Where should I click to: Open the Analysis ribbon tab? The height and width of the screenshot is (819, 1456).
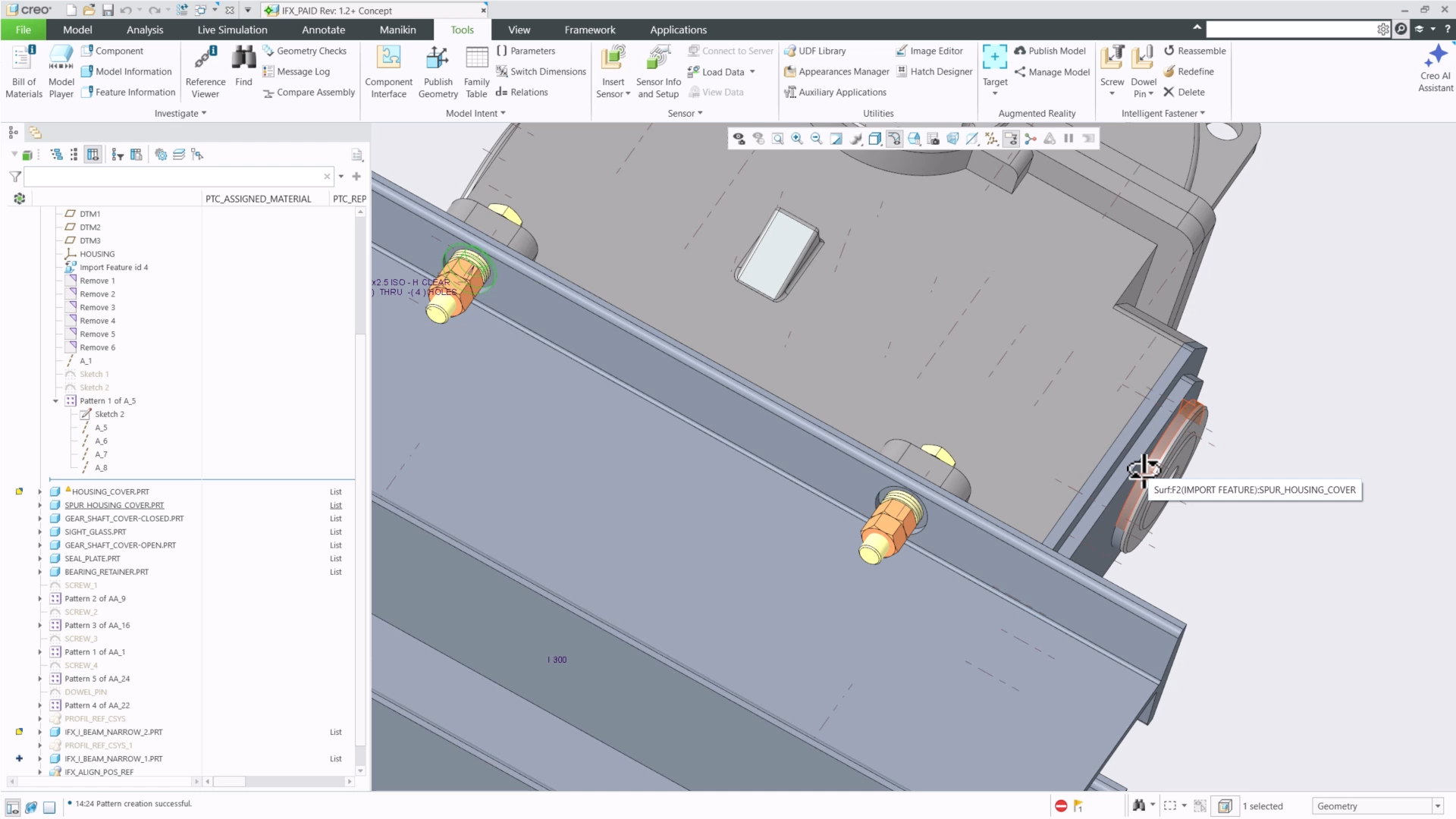[x=145, y=30]
